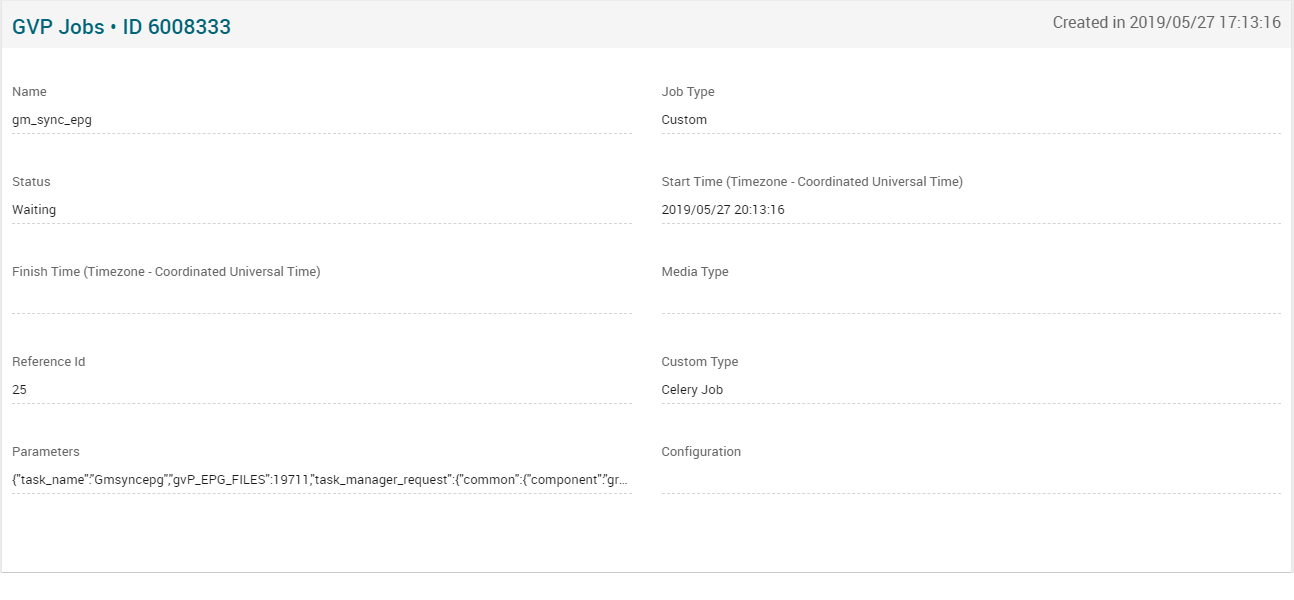Click the Status field showing Waiting
Image resolution: width=1294 pixels, height=600 pixels.
[x=321, y=210]
